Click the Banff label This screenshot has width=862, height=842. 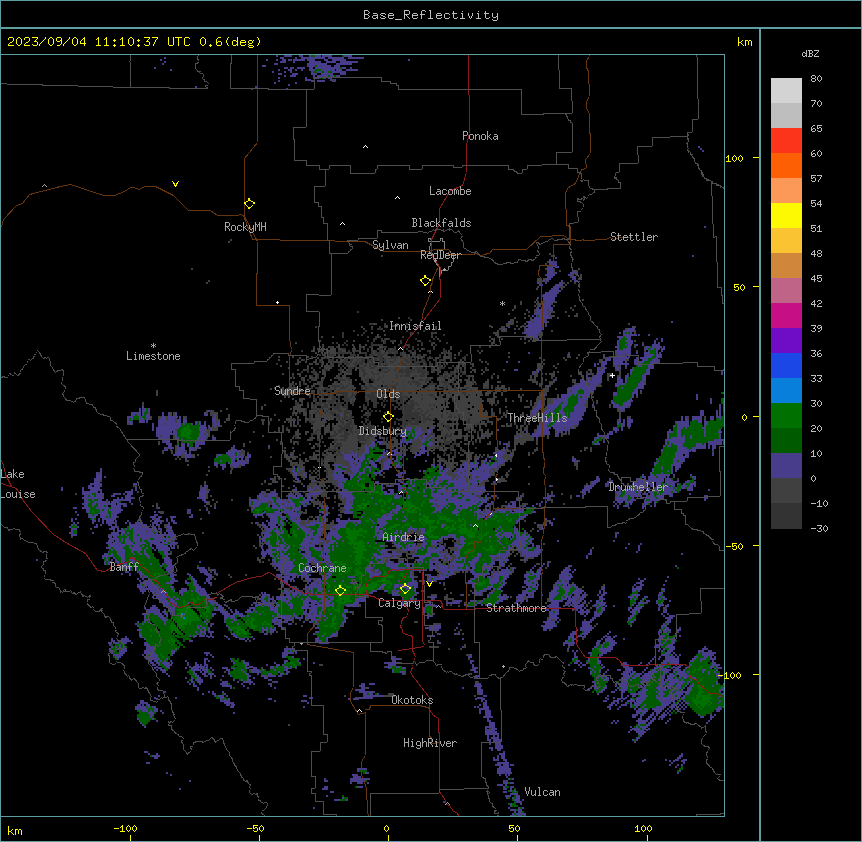pyautogui.click(x=124, y=567)
